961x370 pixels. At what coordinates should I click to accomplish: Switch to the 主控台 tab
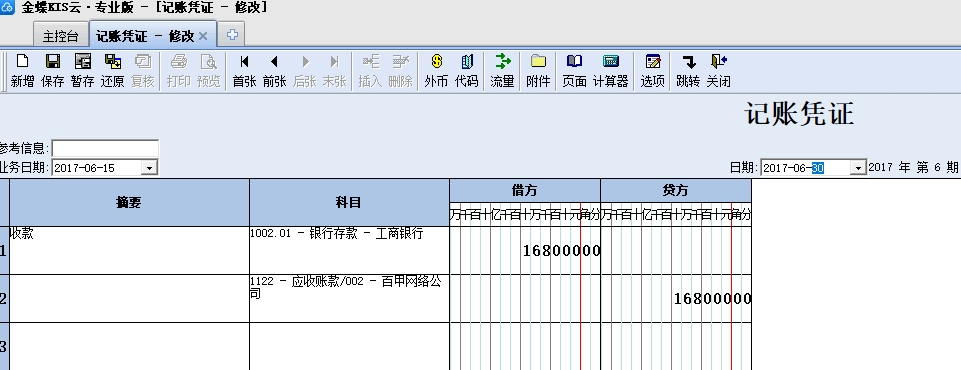[x=61, y=36]
